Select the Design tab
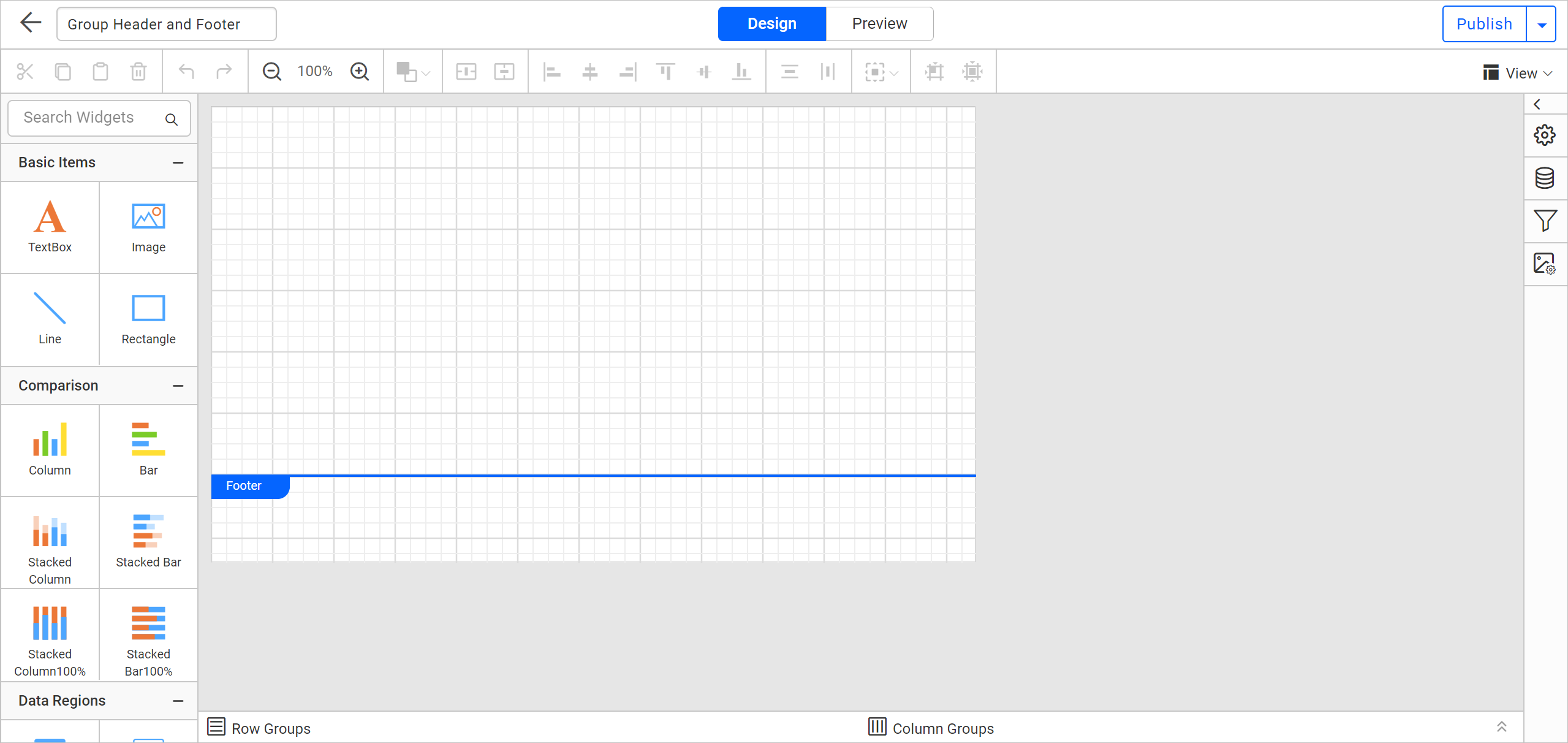 point(771,23)
